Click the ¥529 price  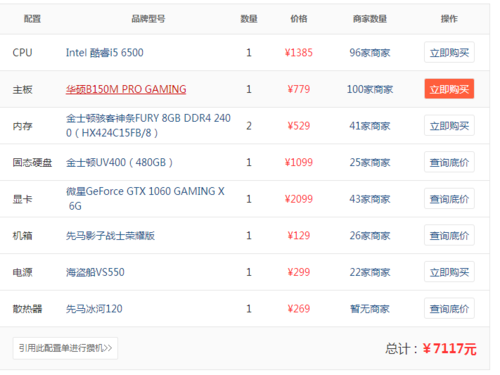[299, 126]
